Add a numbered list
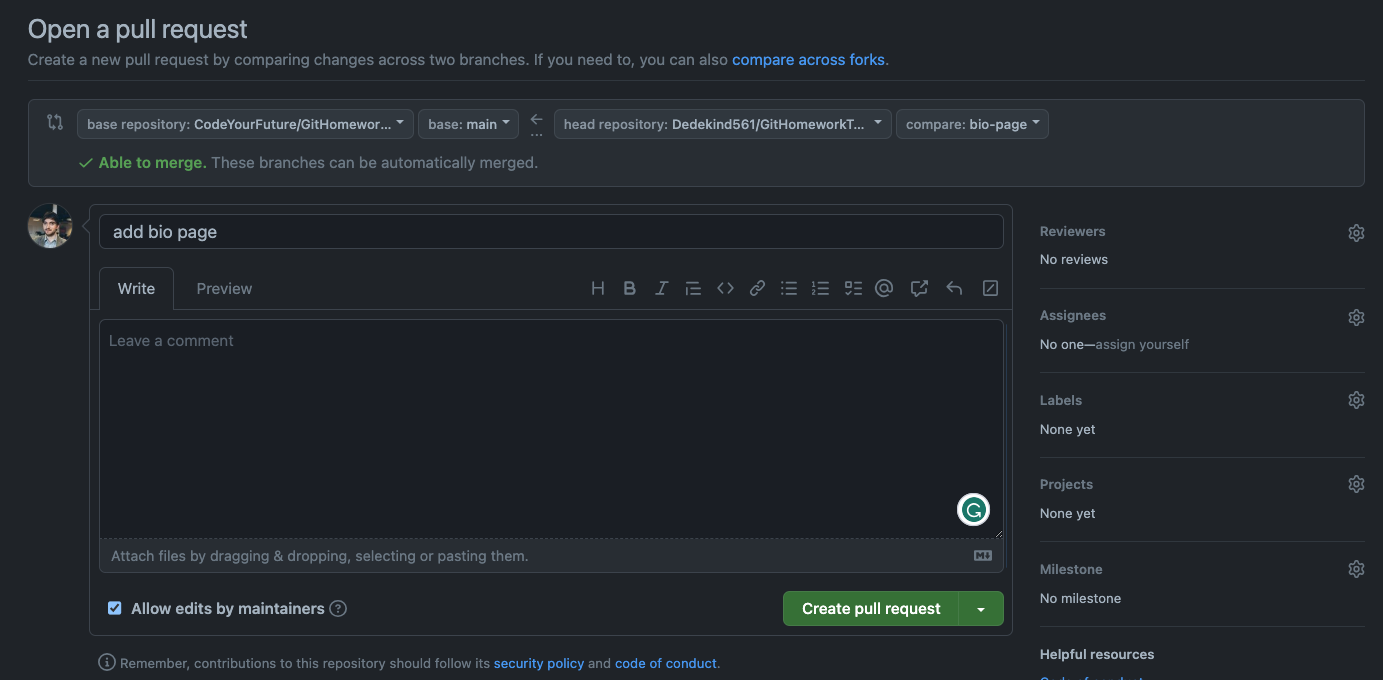The image size is (1383, 680). pyautogui.click(x=821, y=287)
